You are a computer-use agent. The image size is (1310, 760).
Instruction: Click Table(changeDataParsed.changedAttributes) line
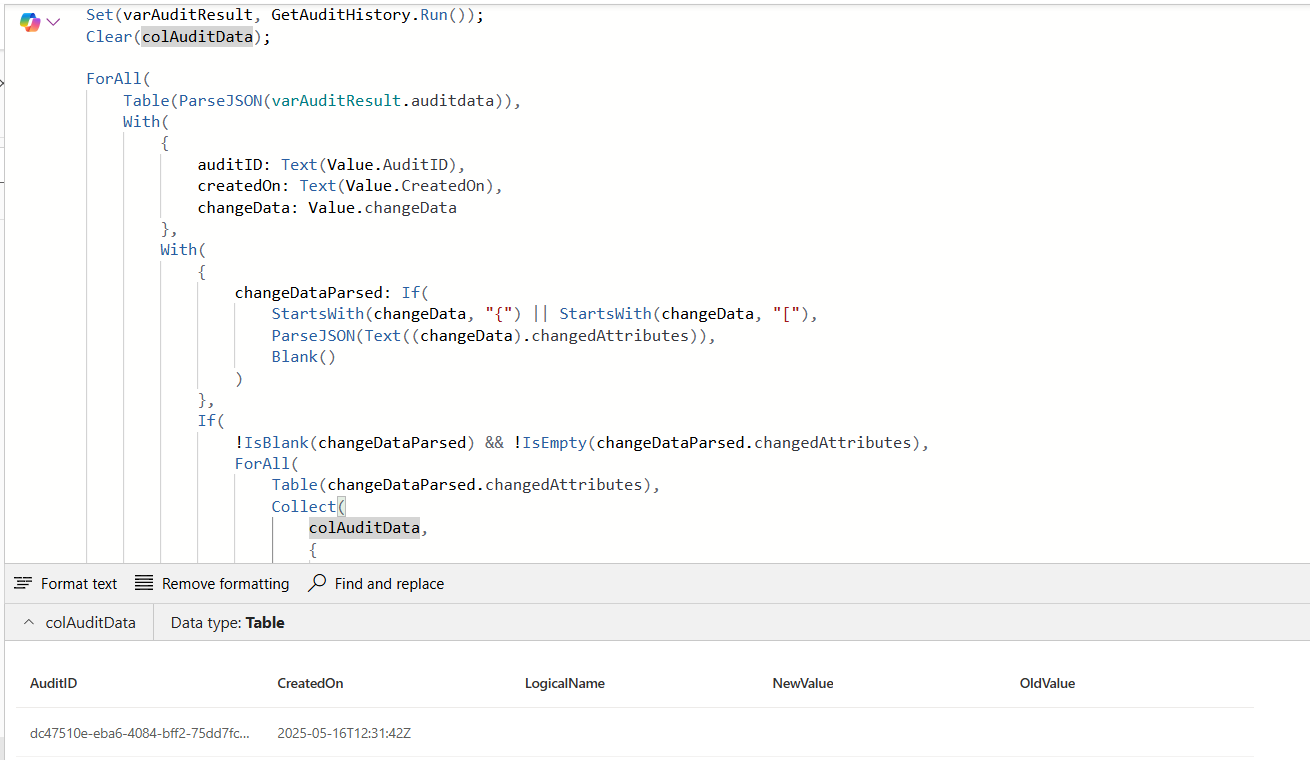[x=466, y=485]
